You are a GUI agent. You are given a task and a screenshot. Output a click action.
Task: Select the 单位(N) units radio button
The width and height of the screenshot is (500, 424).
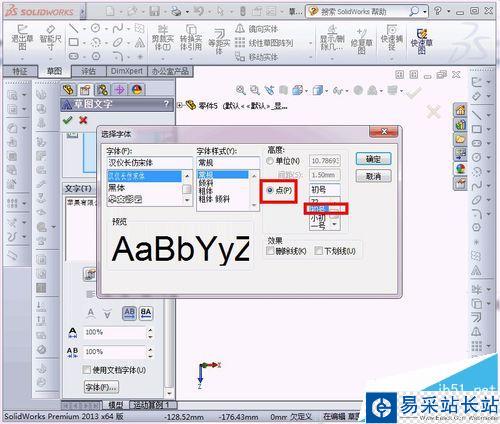click(270, 161)
